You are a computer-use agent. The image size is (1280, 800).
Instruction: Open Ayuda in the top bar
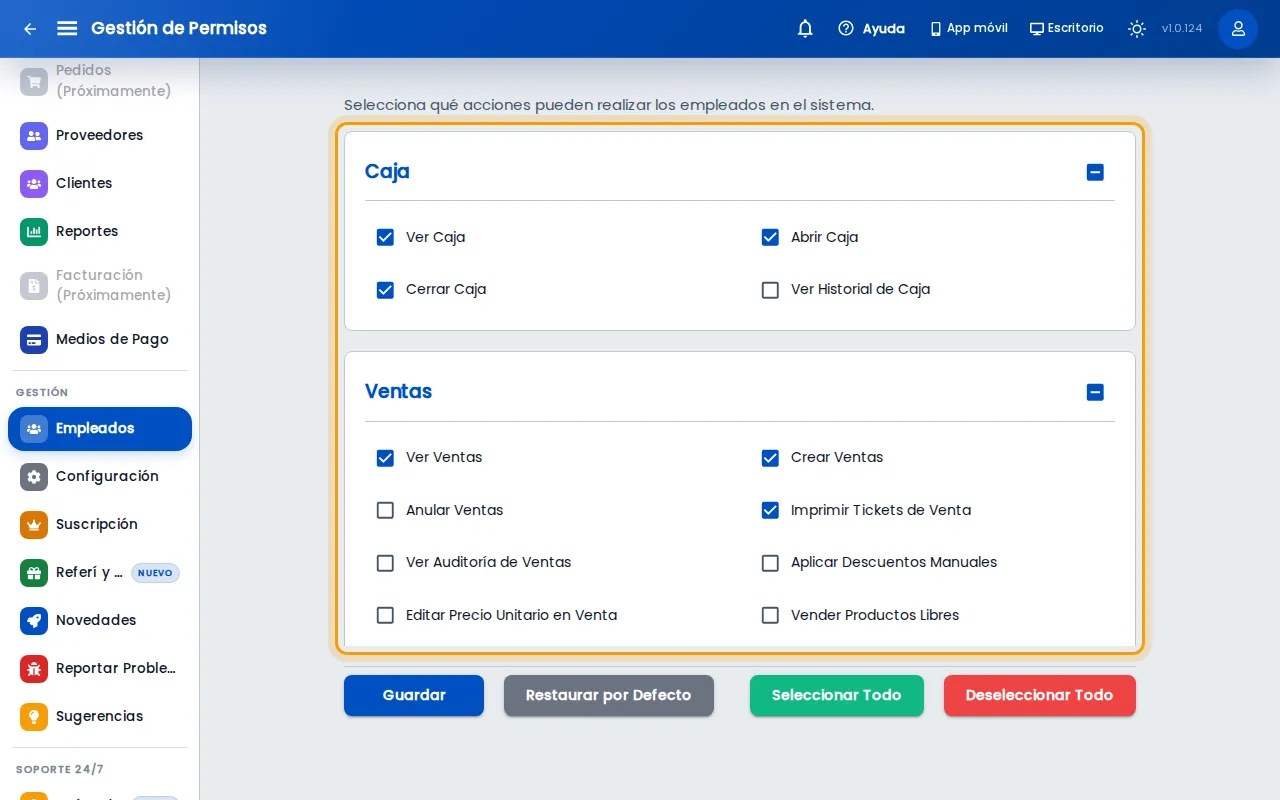(x=871, y=29)
